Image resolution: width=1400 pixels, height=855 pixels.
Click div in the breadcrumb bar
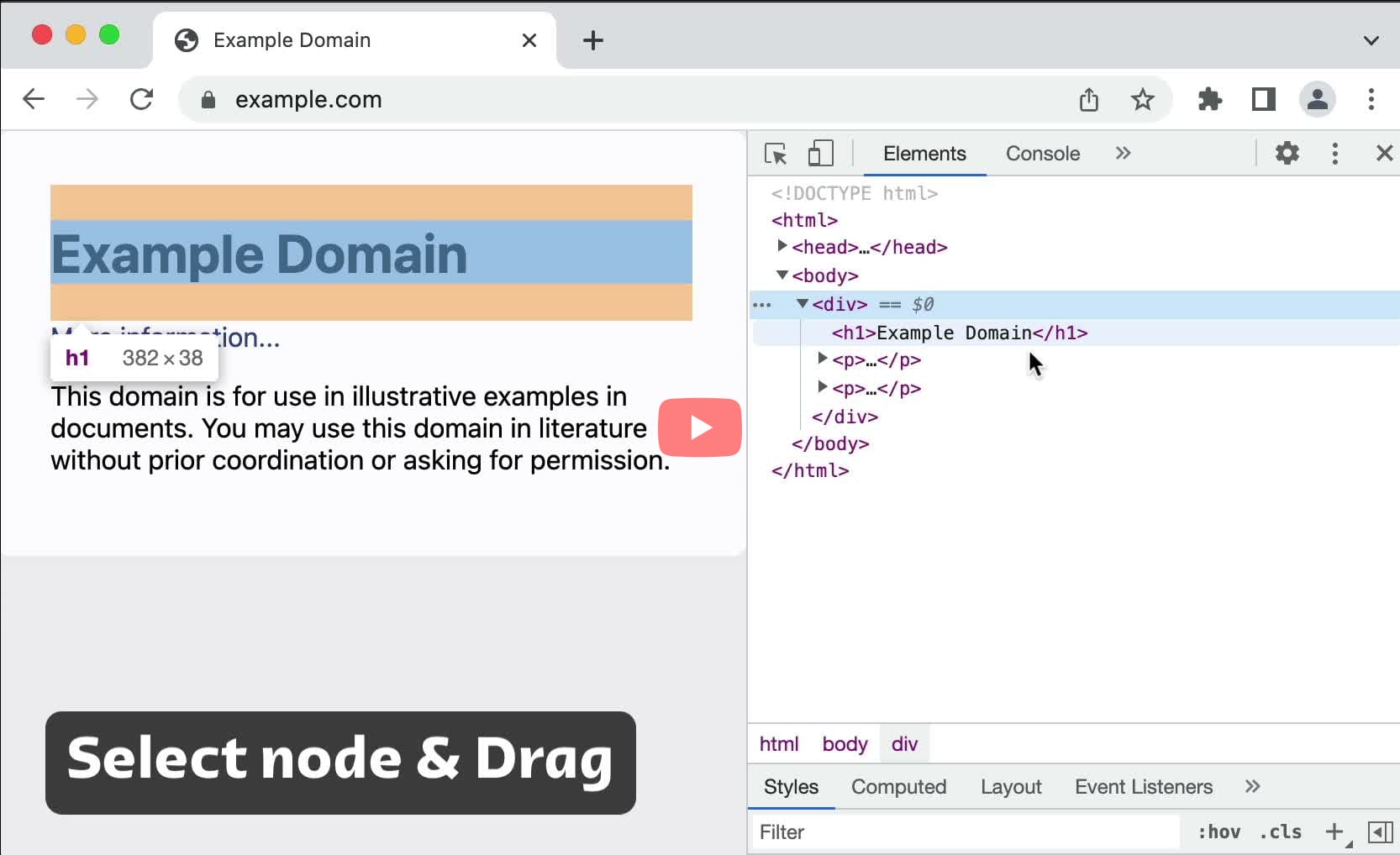[x=904, y=744]
